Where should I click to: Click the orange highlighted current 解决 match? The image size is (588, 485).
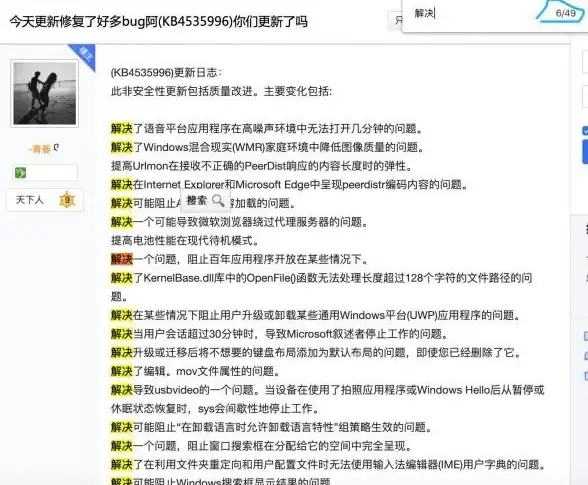click(122, 259)
